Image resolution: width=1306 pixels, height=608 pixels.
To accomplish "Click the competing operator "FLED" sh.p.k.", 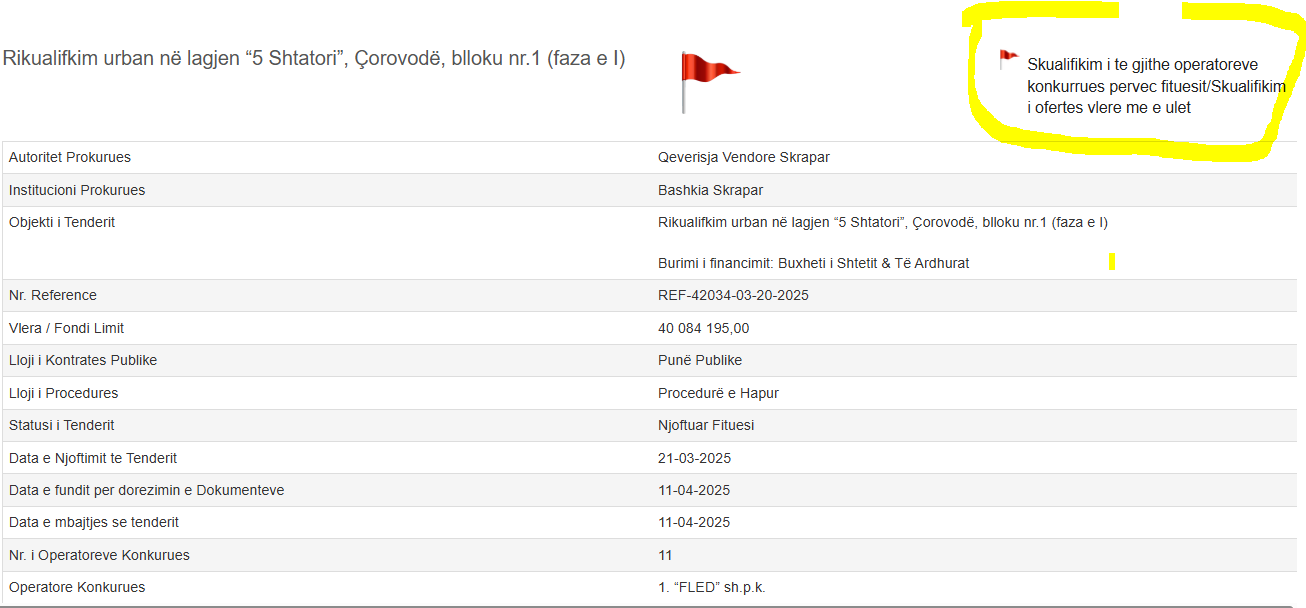I will [x=712, y=587].
